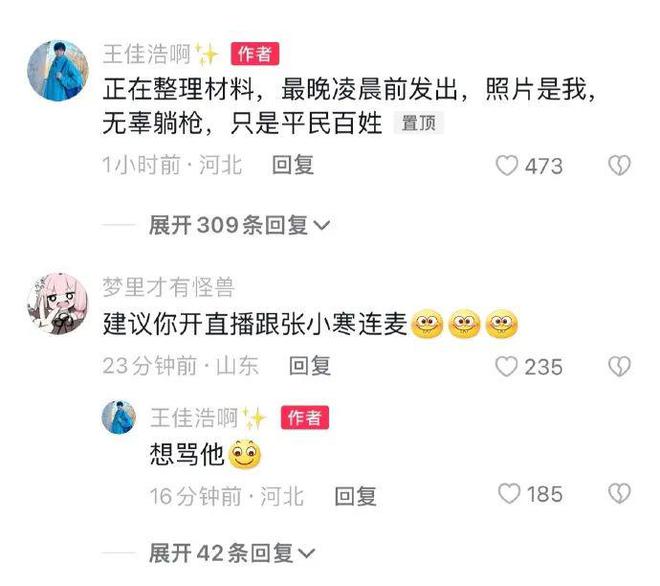Expand 309 replies under pinned comment
This screenshot has height=586, width=660.
pos(239,225)
